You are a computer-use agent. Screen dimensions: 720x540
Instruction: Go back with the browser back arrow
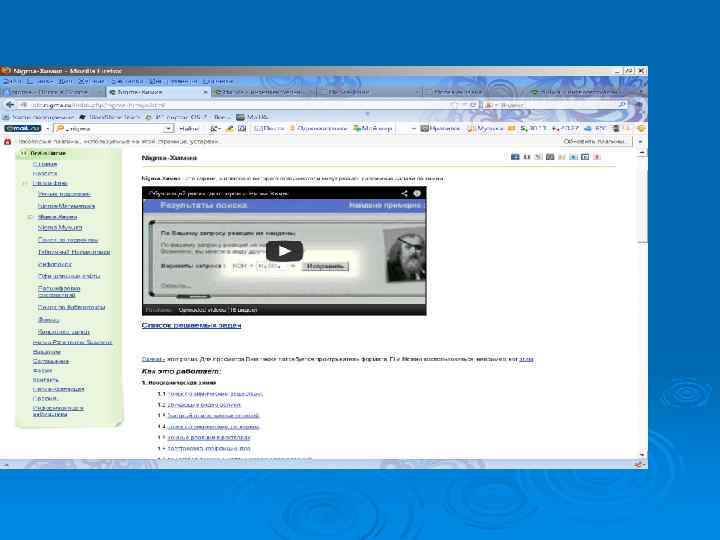(10, 105)
